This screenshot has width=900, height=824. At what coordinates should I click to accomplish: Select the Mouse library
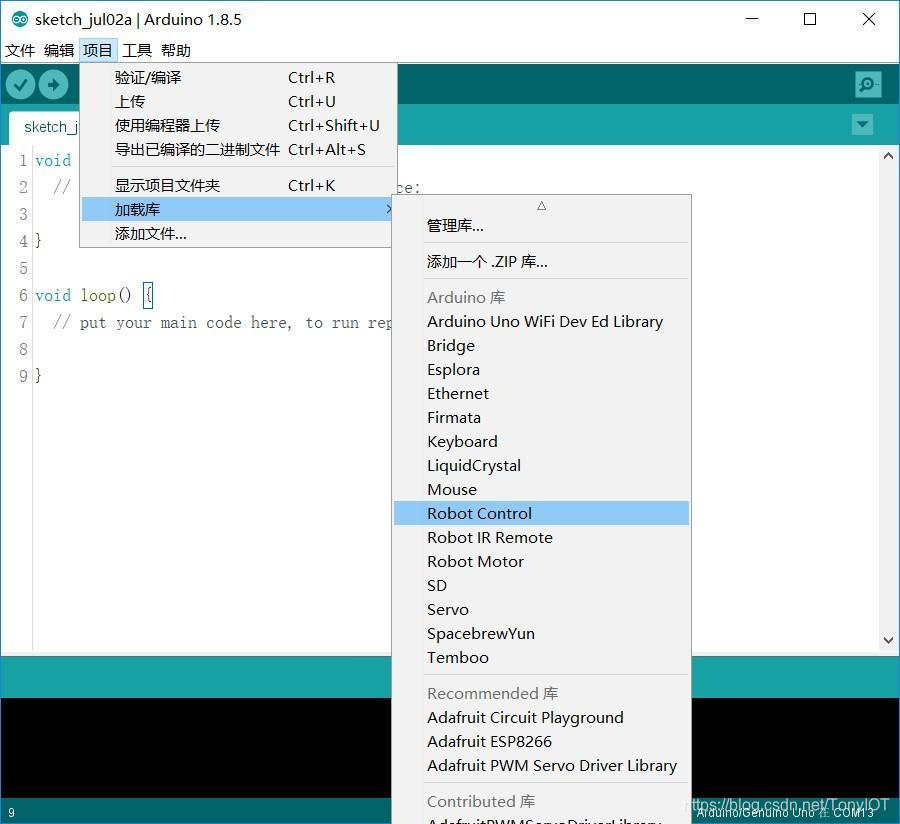click(541, 489)
